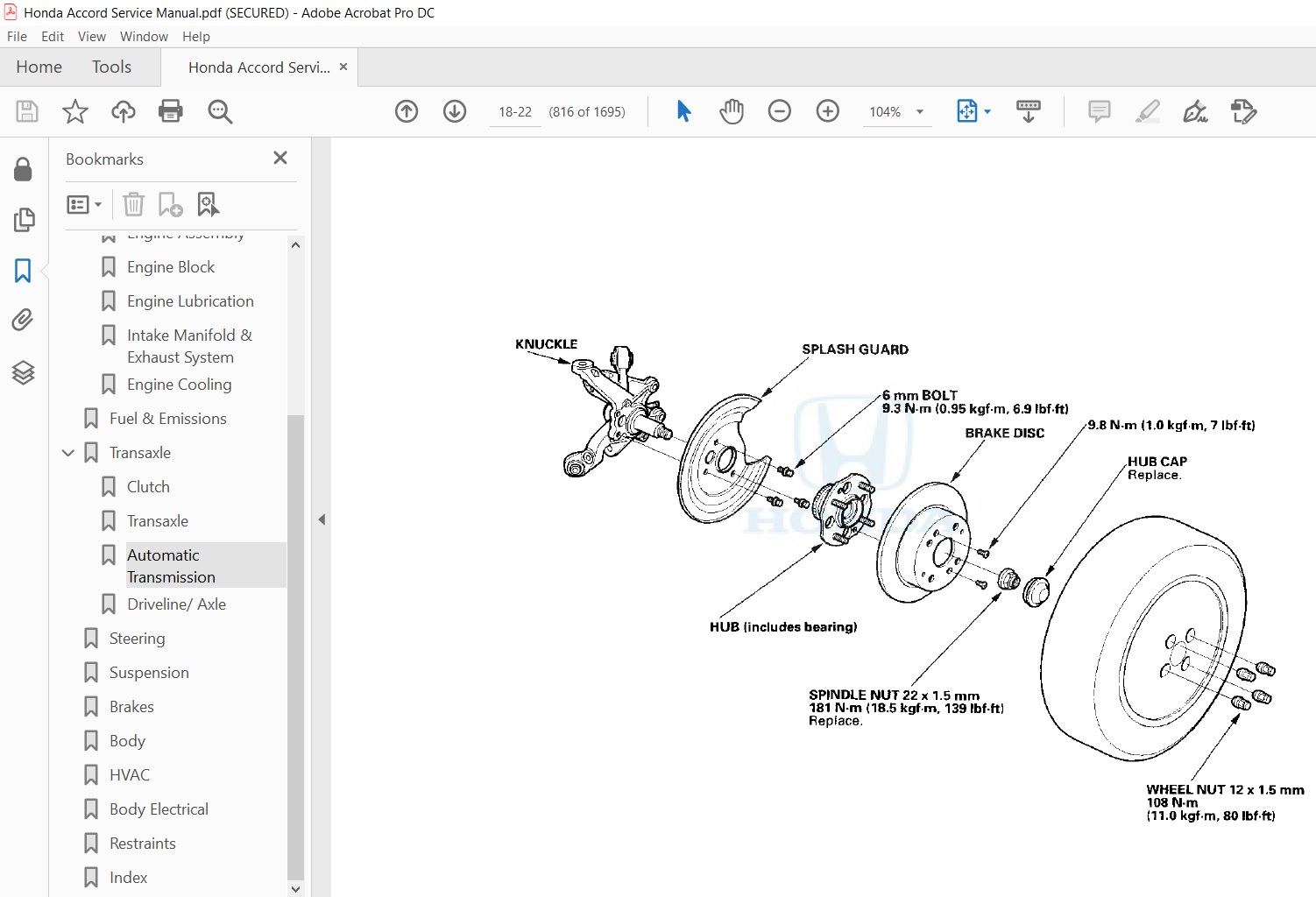Open the fit page options arrow
Screen dimensions: 1316x897
(987, 112)
